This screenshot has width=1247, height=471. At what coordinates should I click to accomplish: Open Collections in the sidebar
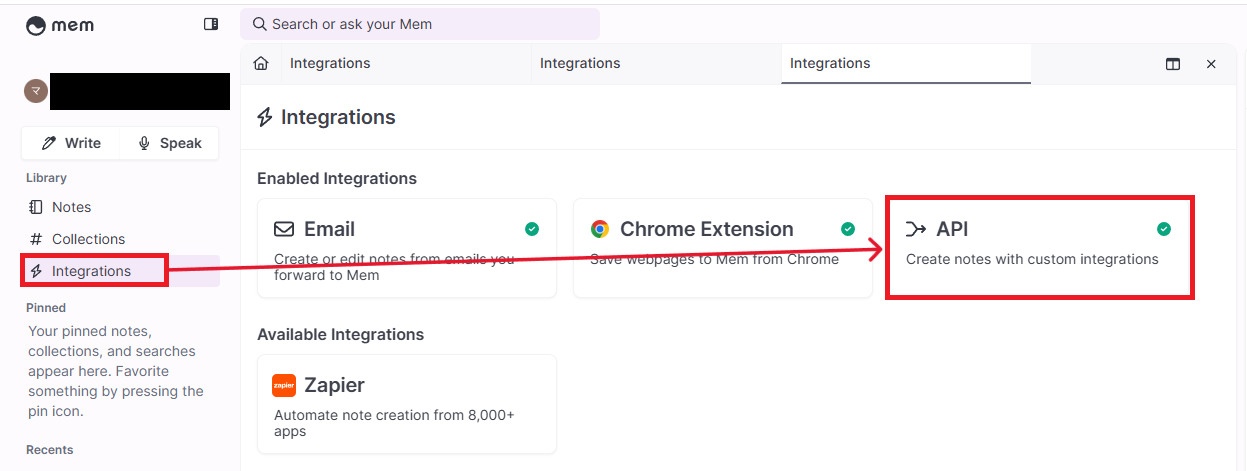pos(88,239)
